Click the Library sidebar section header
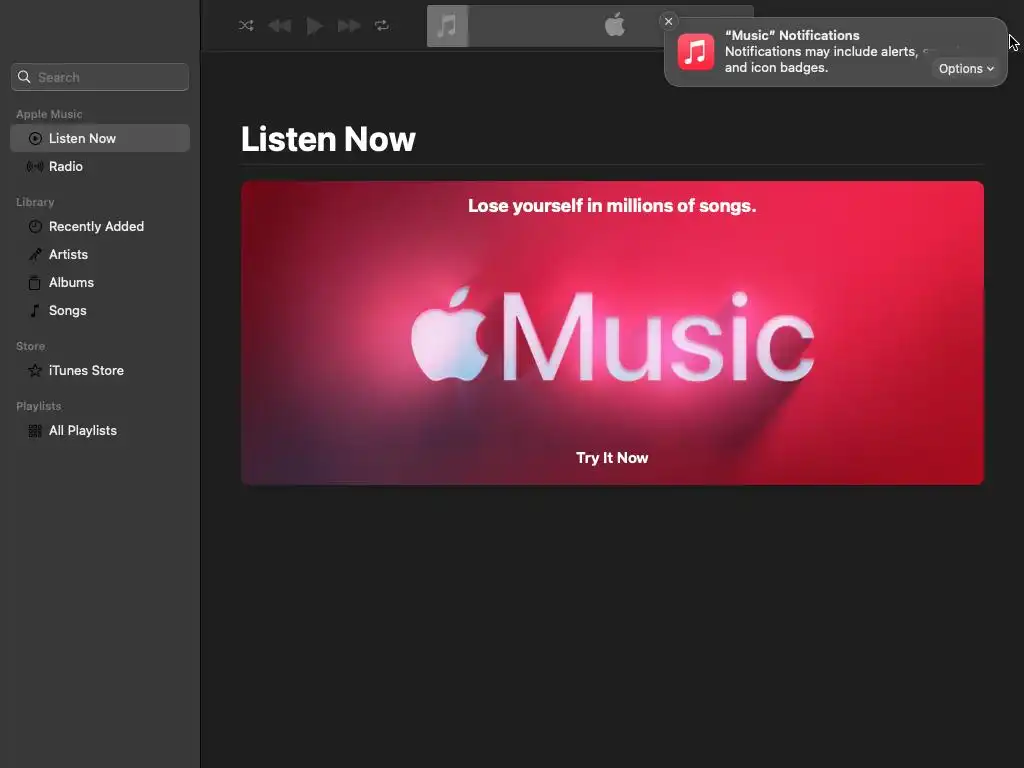Viewport: 1024px width, 768px height. pyautogui.click(x=35, y=202)
